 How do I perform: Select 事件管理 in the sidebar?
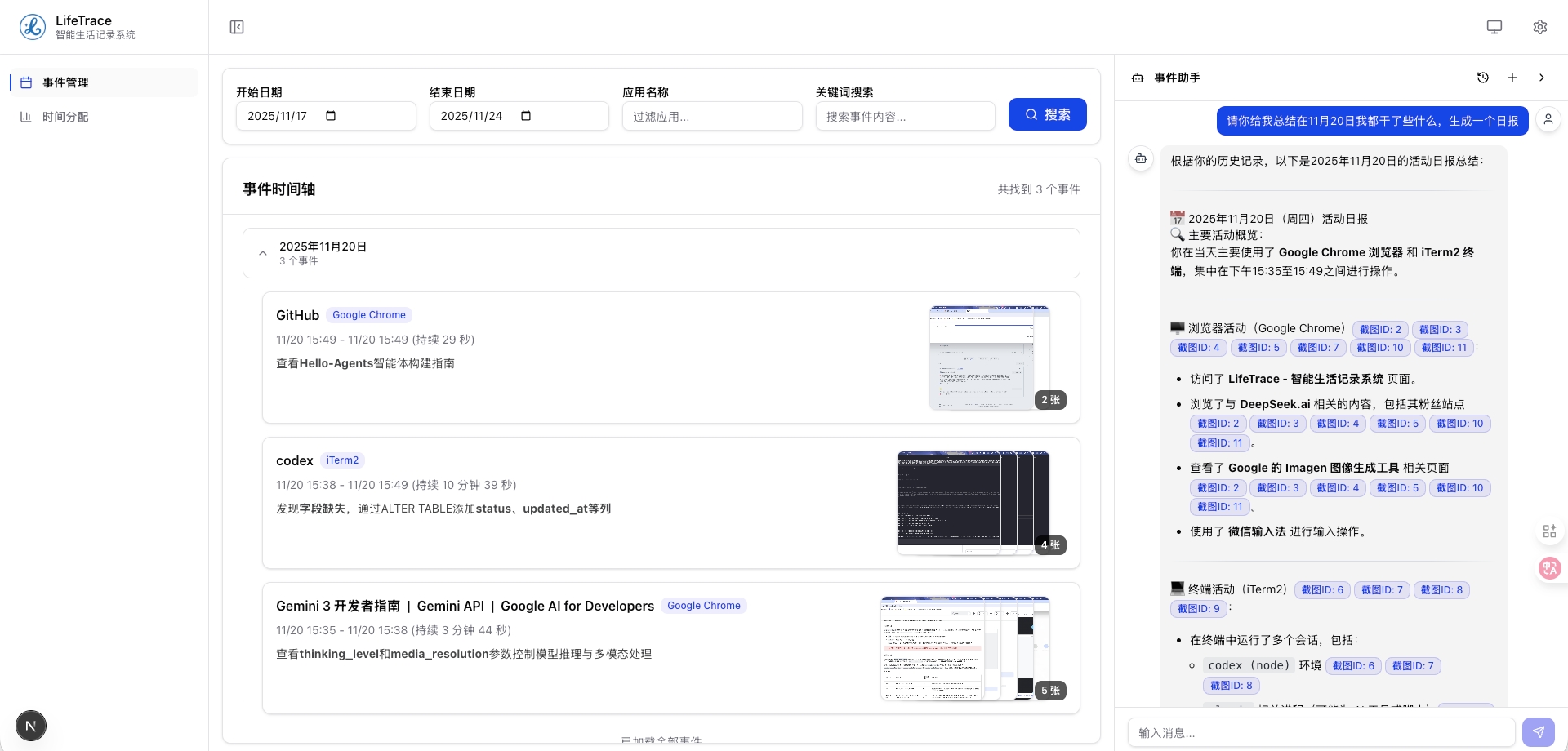[x=65, y=82]
